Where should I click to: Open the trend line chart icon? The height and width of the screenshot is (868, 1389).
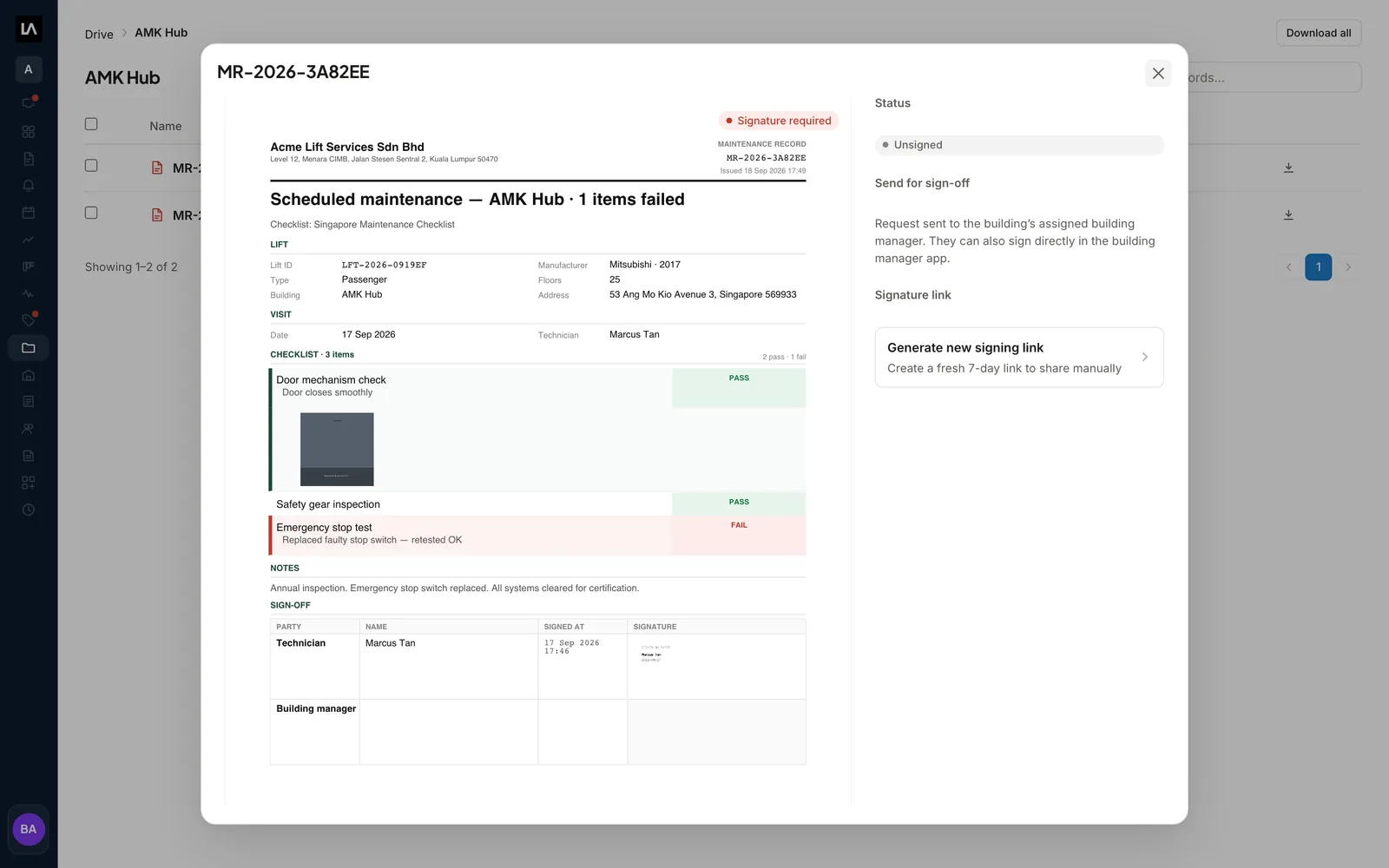click(29, 240)
